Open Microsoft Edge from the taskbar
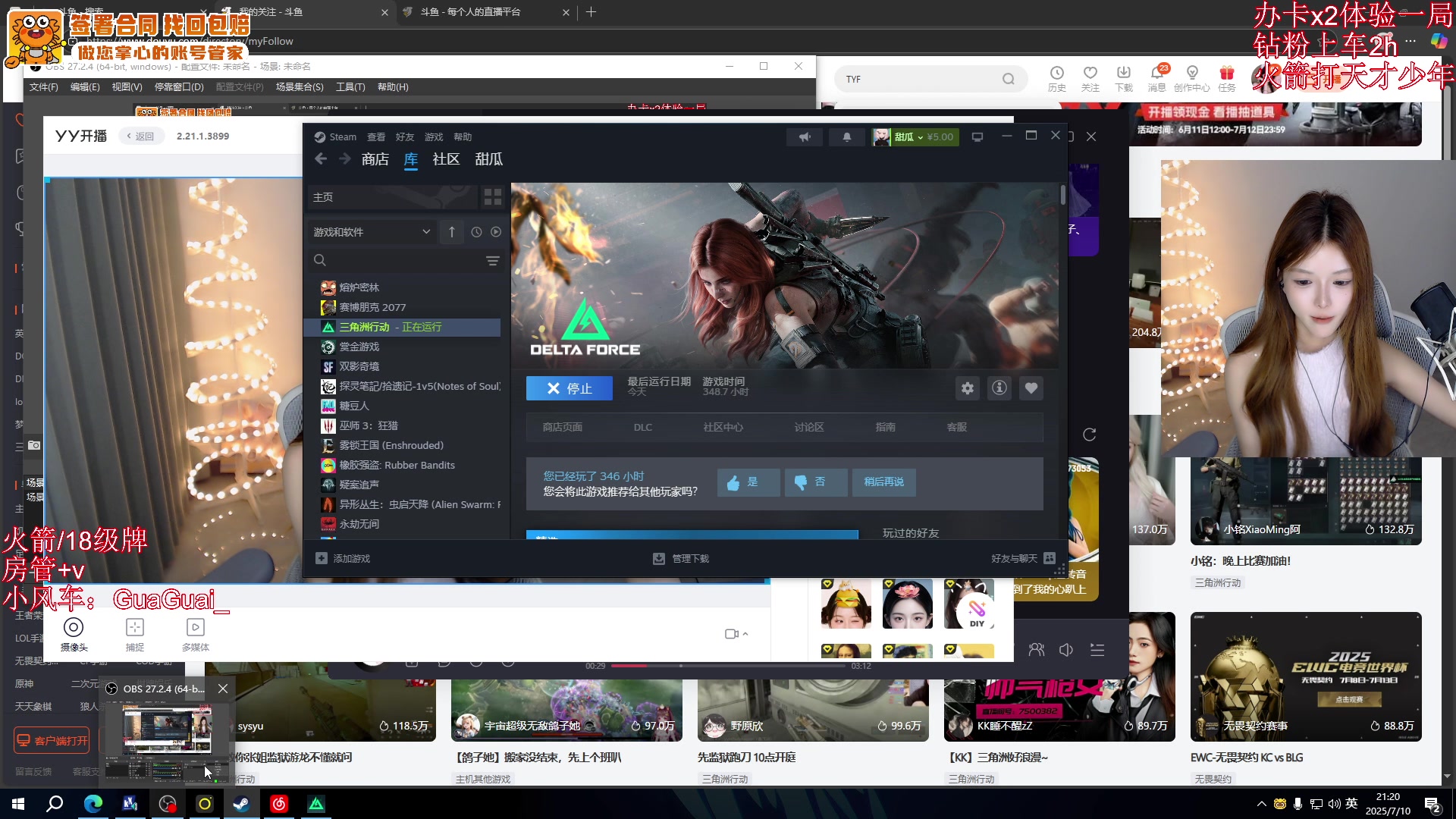This screenshot has height=819, width=1456. (93, 804)
